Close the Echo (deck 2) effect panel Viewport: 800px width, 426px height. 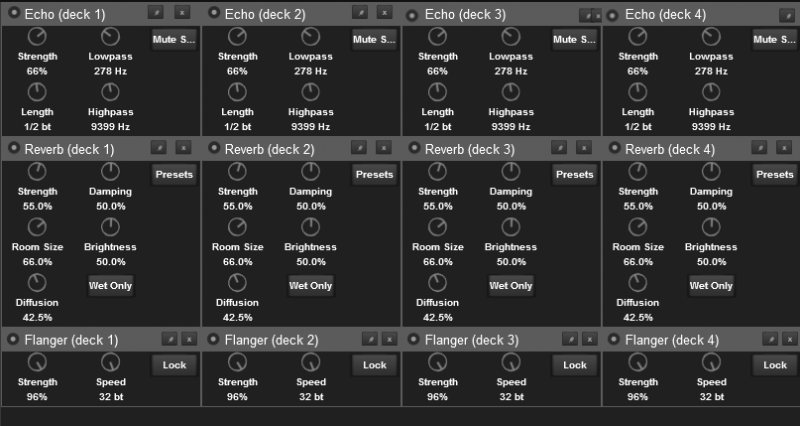pyautogui.click(x=384, y=12)
